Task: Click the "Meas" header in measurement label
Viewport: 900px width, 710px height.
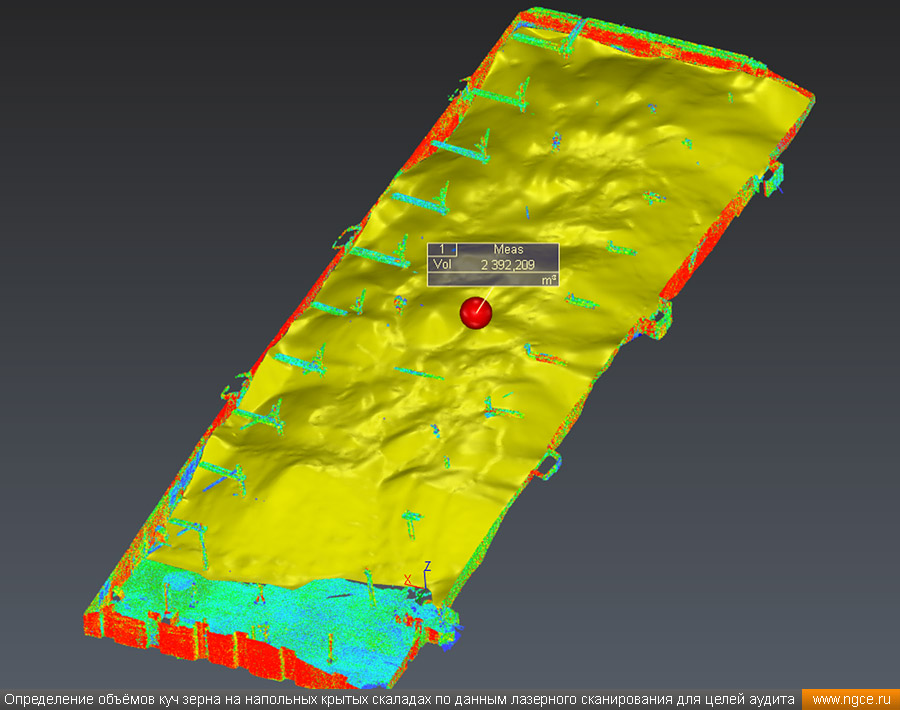Action: point(507,249)
